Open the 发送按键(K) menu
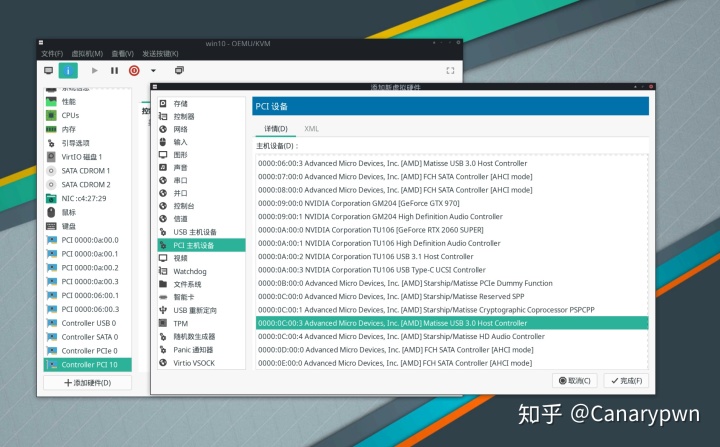This screenshot has height=447, width=720. pyautogui.click(x=160, y=54)
